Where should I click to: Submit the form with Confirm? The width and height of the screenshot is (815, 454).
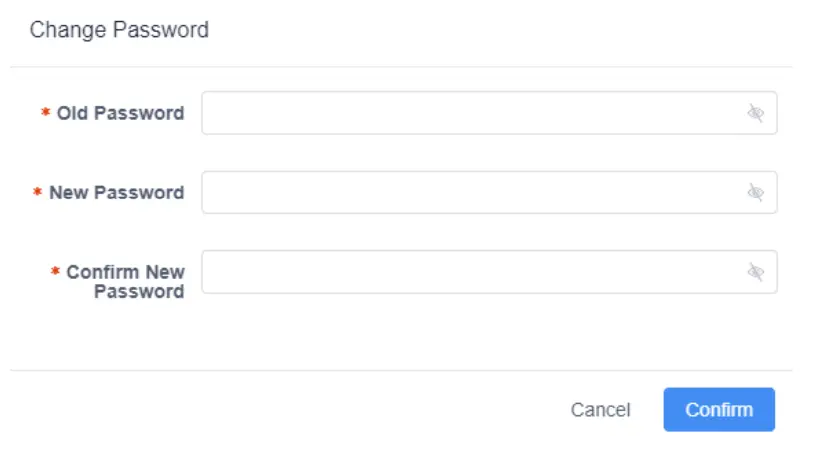[x=719, y=410]
